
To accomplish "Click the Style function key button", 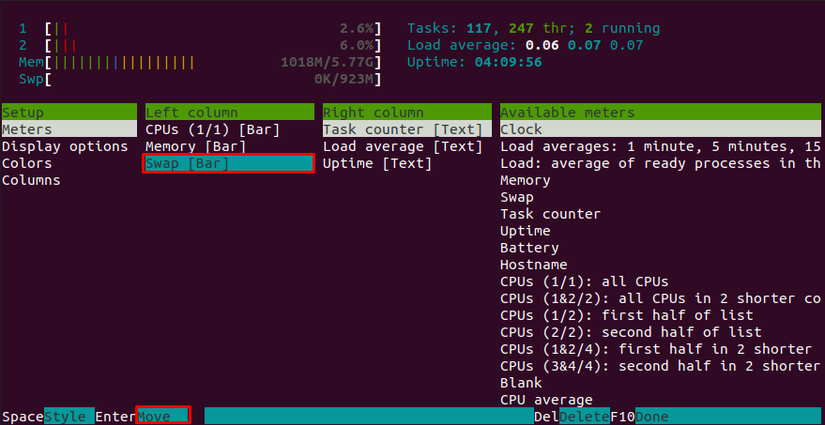I will [69, 417].
